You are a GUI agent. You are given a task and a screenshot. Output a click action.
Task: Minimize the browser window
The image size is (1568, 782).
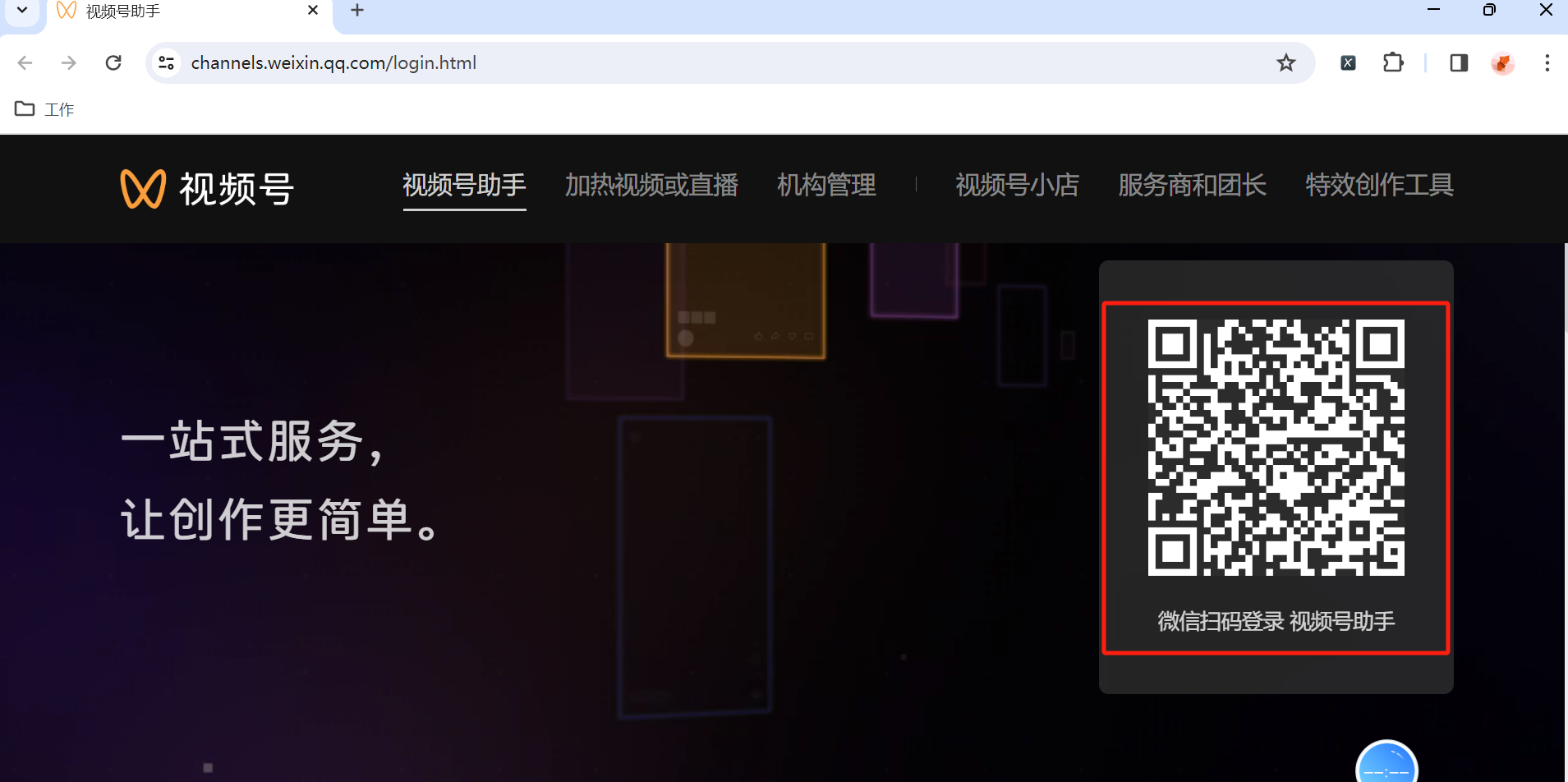click(1434, 10)
